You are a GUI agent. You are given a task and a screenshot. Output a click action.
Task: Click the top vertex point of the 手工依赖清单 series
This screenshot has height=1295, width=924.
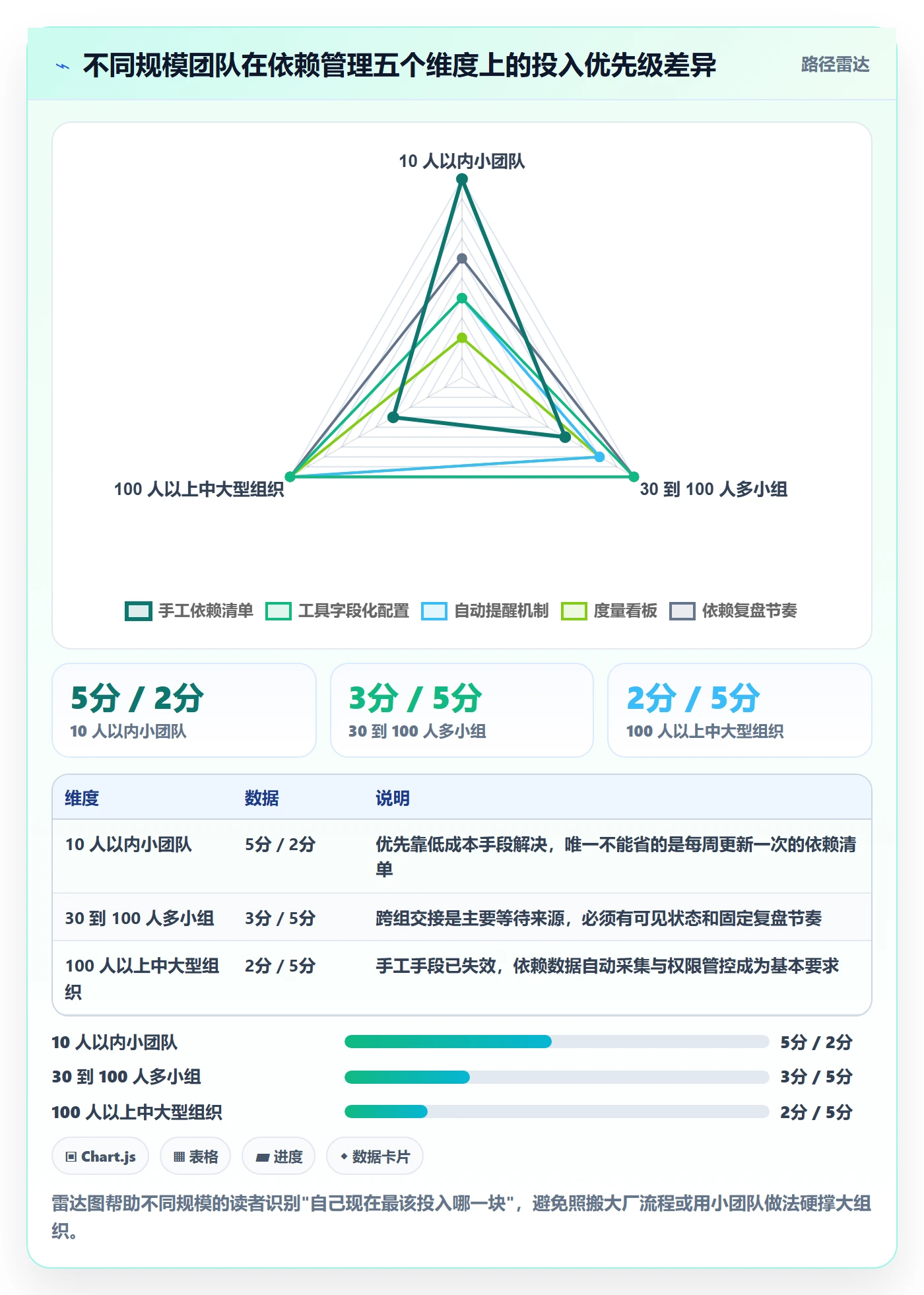click(x=462, y=180)
